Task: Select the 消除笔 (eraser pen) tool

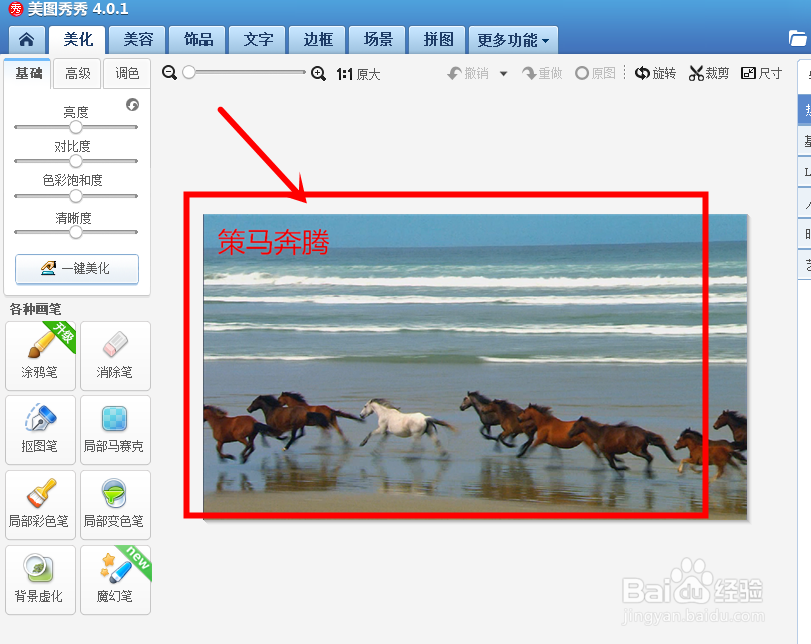Action: point(115,356)
